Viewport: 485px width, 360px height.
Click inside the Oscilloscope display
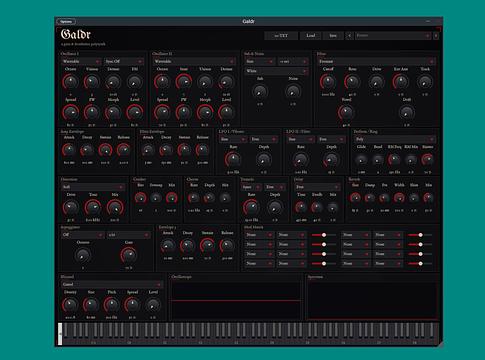pos(236,301)
